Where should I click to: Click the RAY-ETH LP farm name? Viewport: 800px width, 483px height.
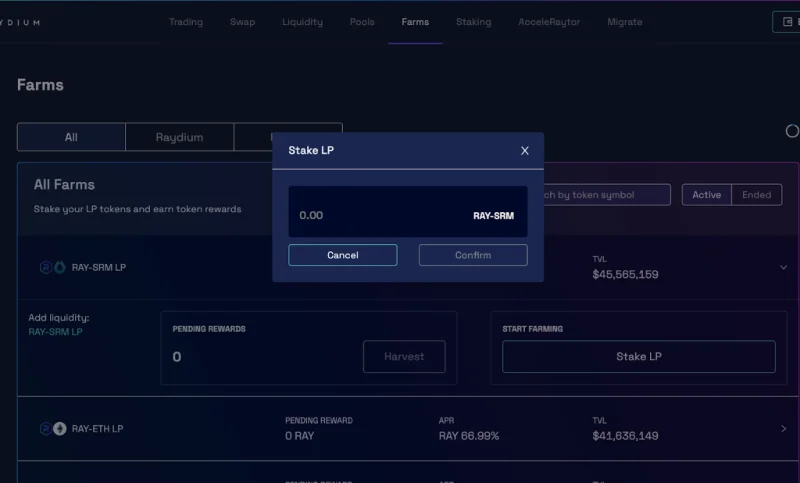coord(97,429)
